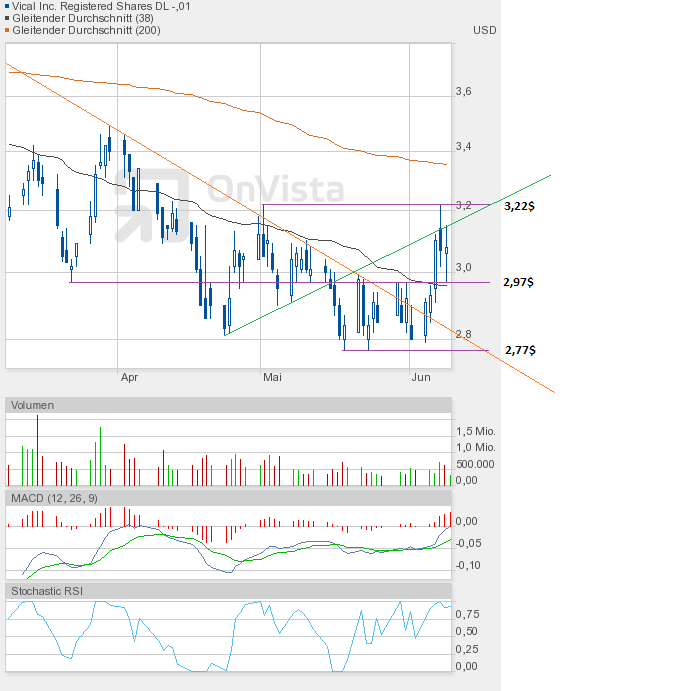677x691 pixels.
Task: Click the blue Vical Inc. legend square
Action: click(x=7, y=7)
